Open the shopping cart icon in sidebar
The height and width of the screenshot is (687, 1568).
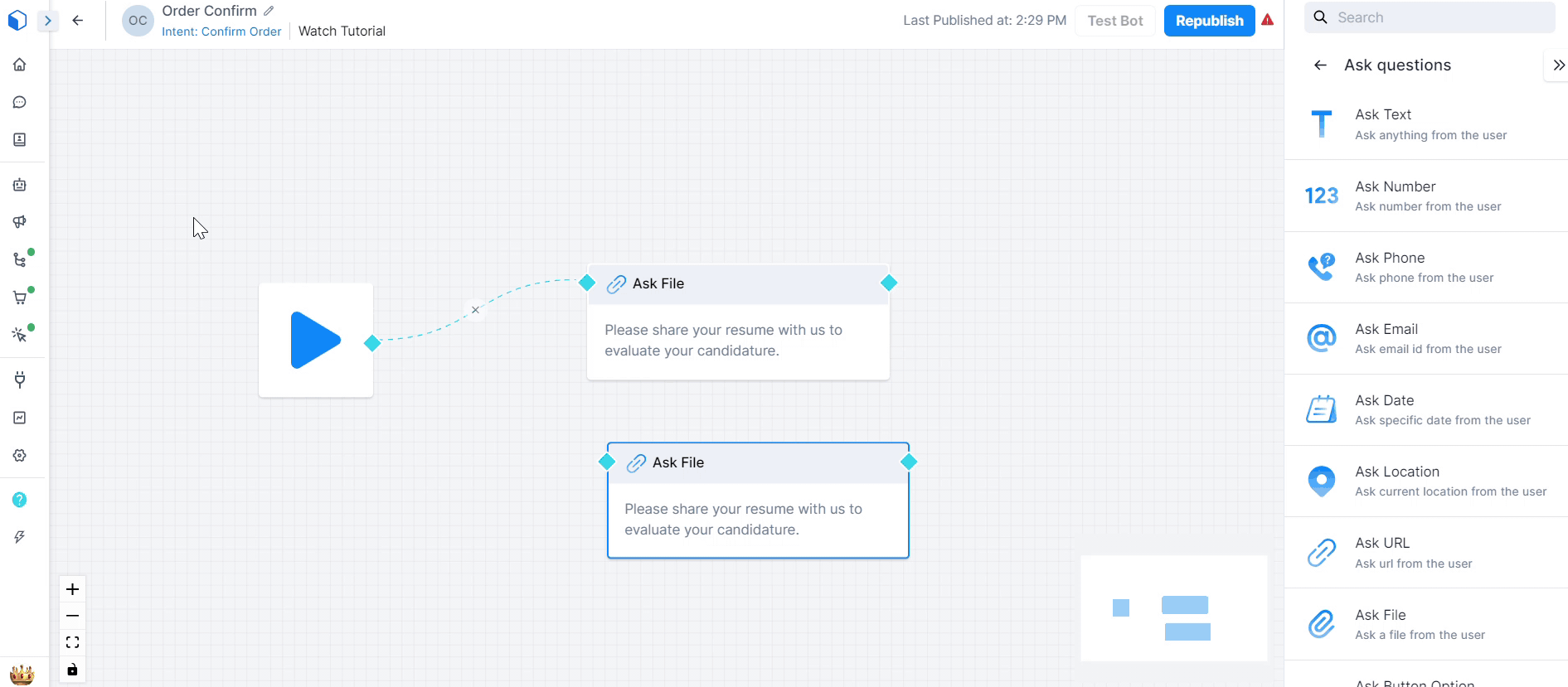point(20,298)
